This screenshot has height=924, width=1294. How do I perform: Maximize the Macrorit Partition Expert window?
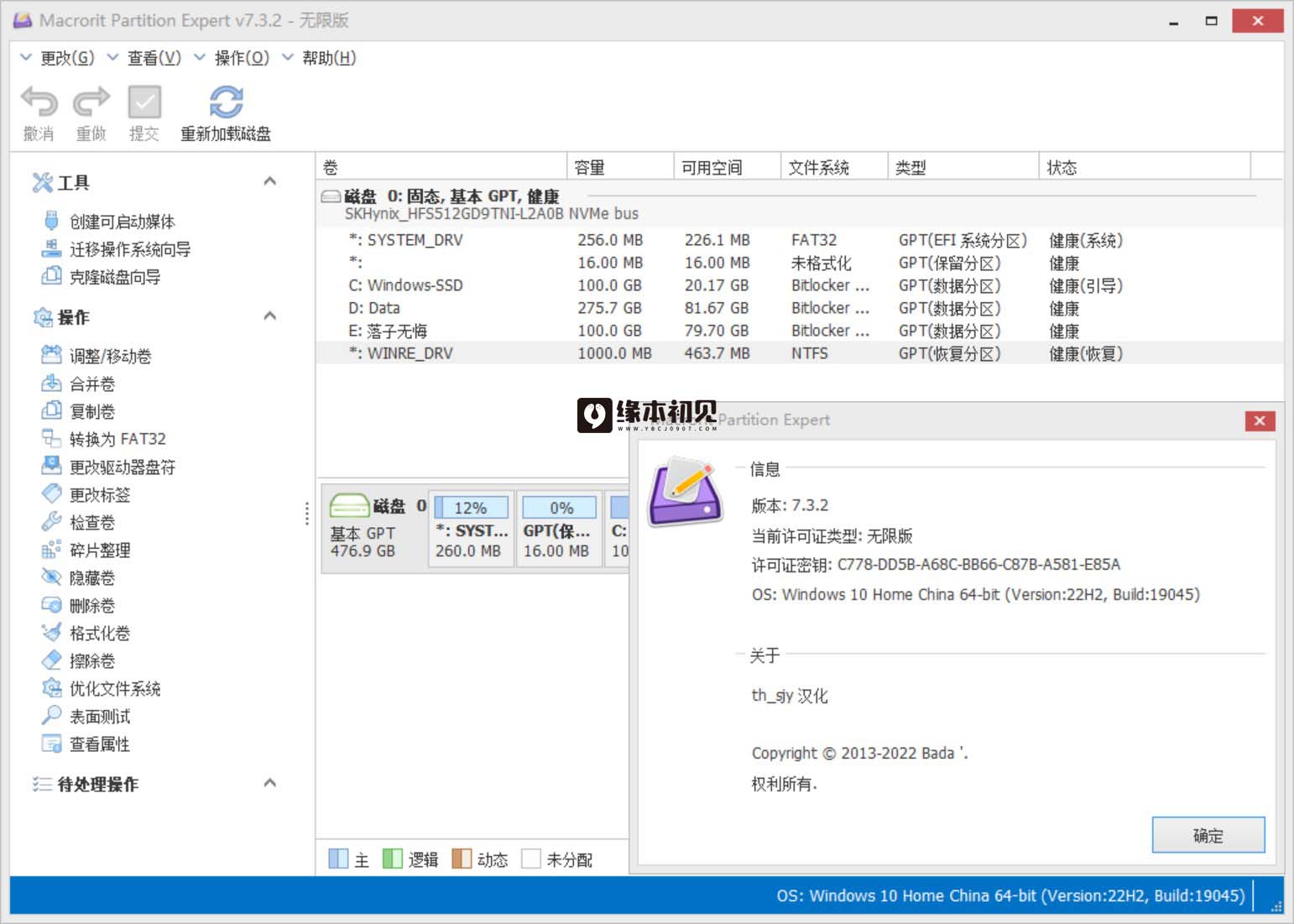tap(1211, 21)
